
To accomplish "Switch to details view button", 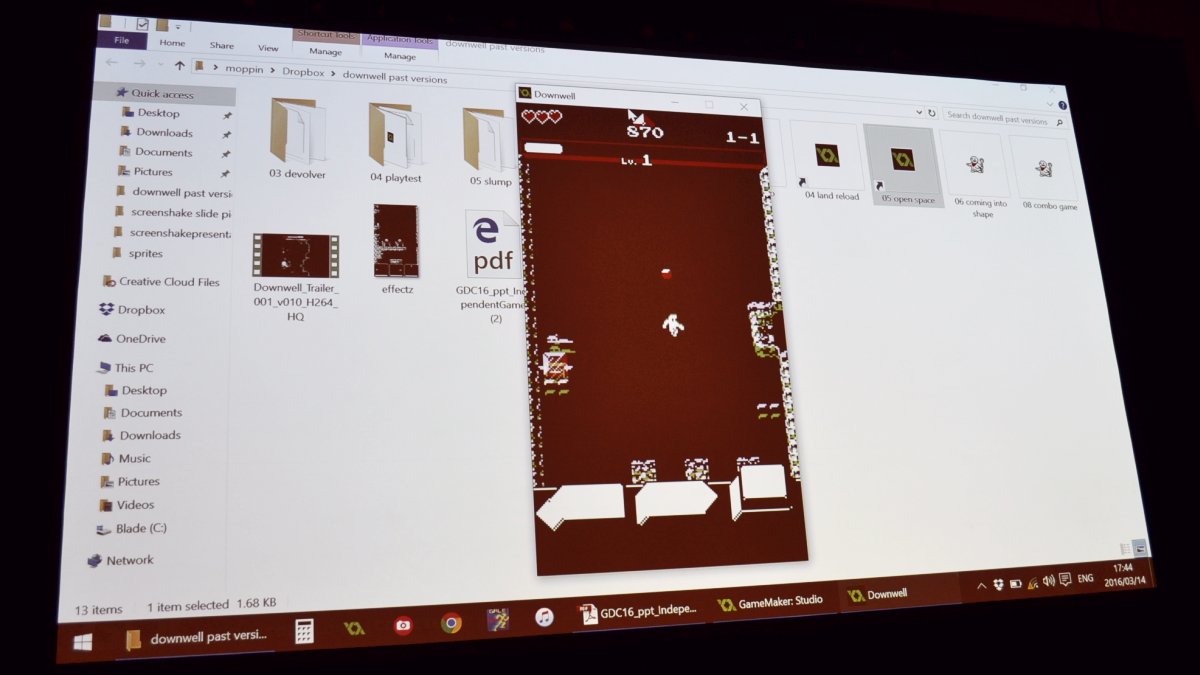I will 1126,549.
